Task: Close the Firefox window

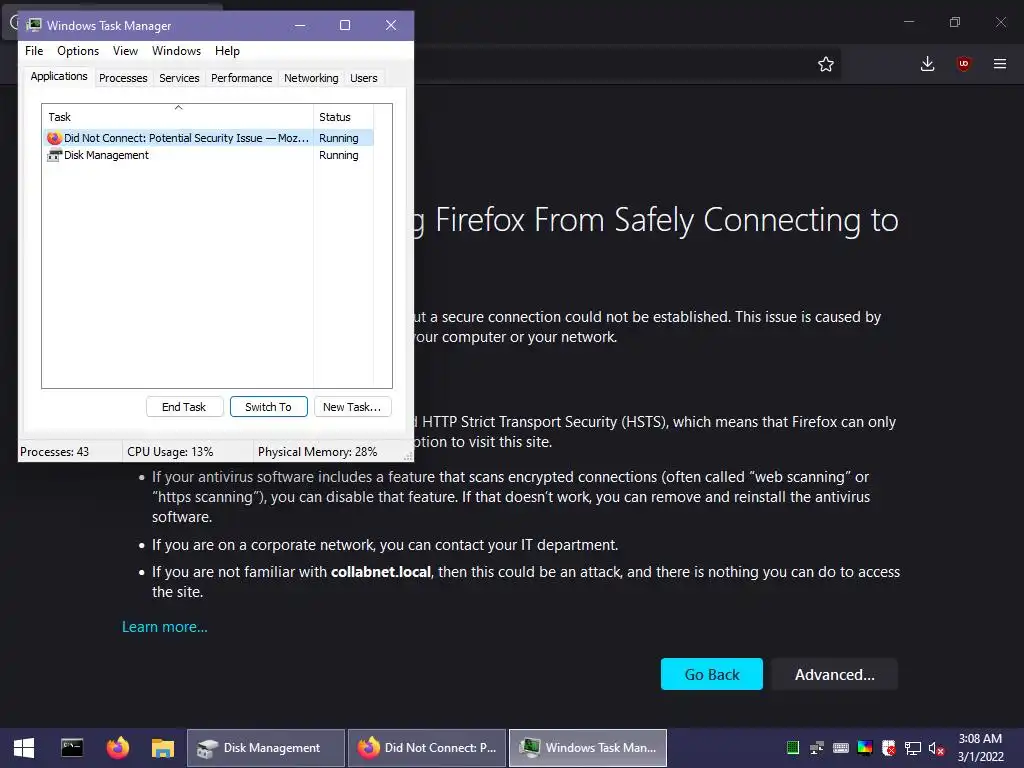Action: click(1000, 22)
